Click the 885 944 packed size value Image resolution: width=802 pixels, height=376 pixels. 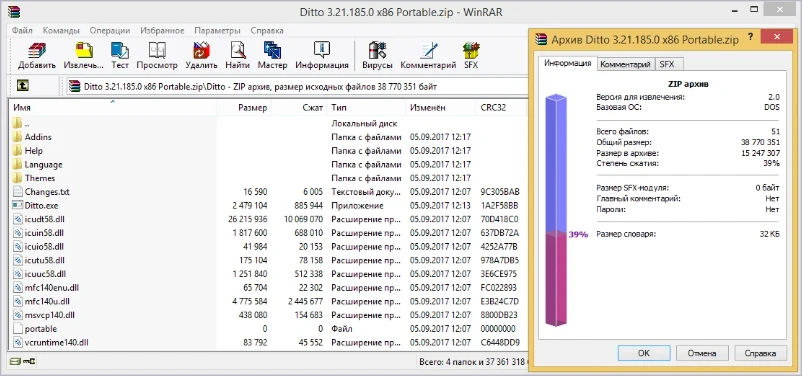tap(308, 205)
